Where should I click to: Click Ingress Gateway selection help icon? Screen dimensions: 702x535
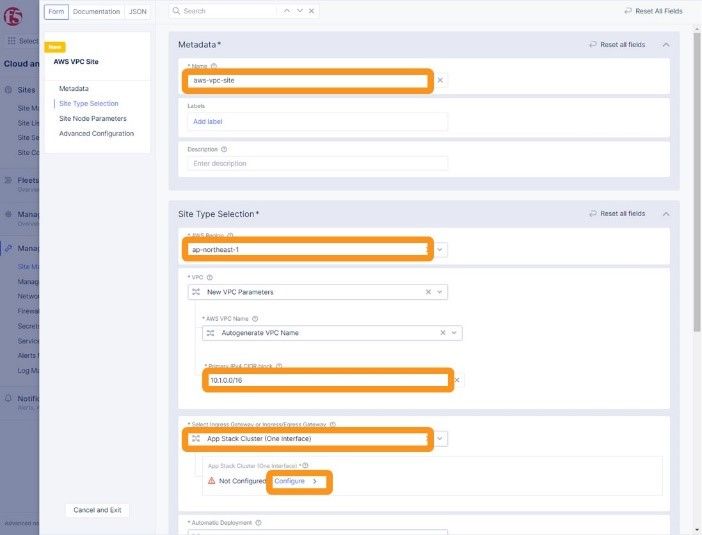pos(333,424)
